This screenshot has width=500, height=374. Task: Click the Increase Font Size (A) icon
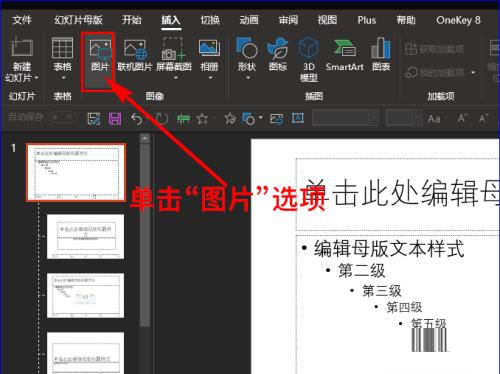pyautogui.click(x=462, y=118)
